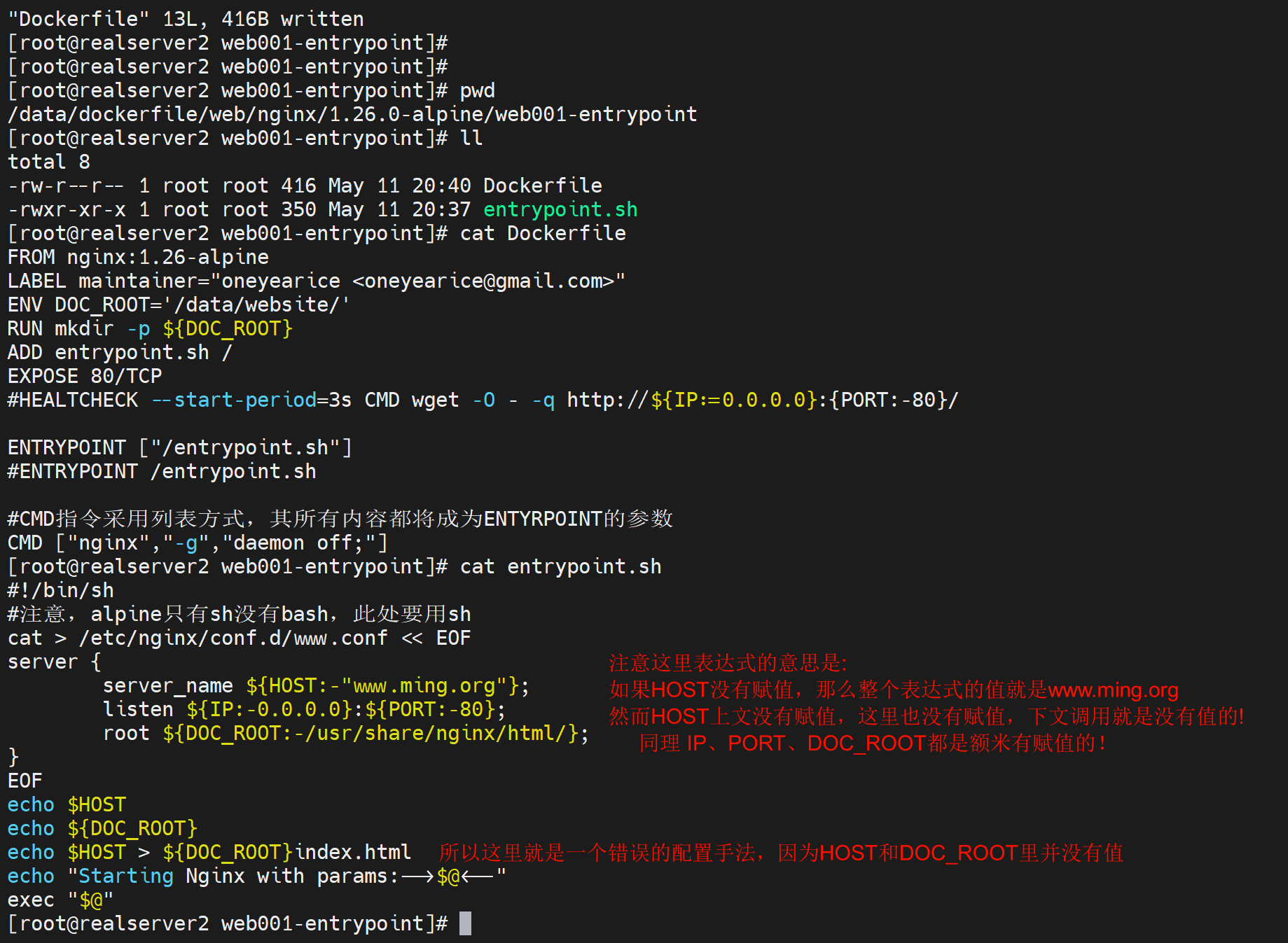The image size is (1288, 943).
Task: Click the green entrypoint.sh filename in listing
Action: click(x=560, y=209)
